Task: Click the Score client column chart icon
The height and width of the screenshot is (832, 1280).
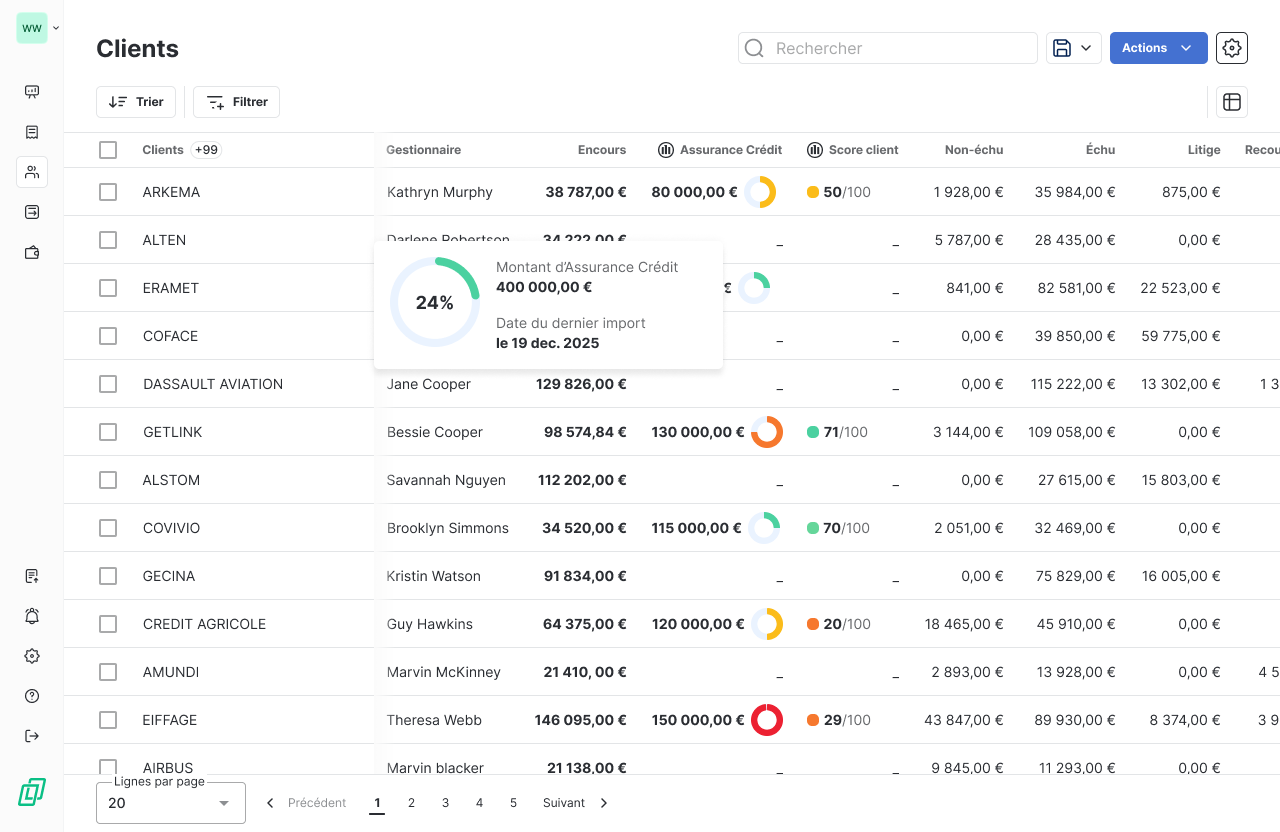Action: [815, 150]
